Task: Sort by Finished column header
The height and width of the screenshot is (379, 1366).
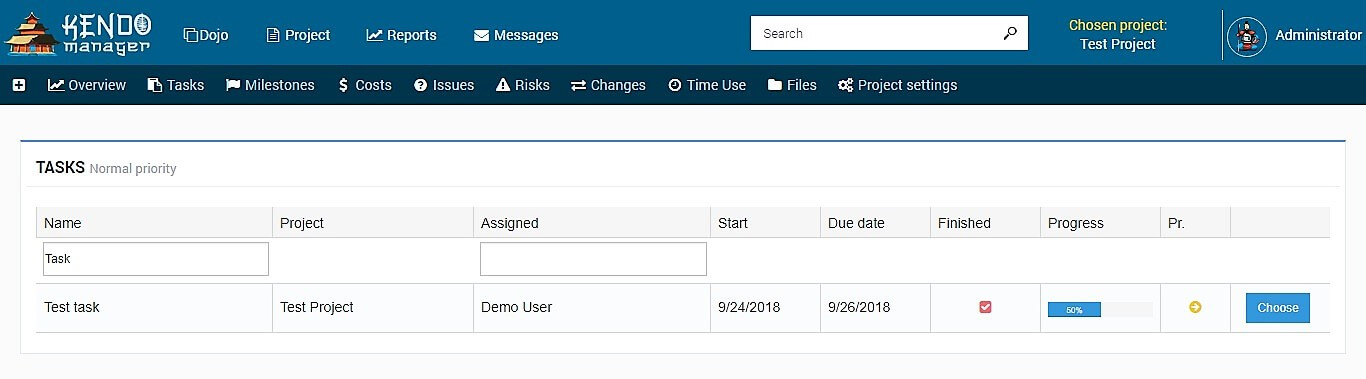Action: coord(985,223)
